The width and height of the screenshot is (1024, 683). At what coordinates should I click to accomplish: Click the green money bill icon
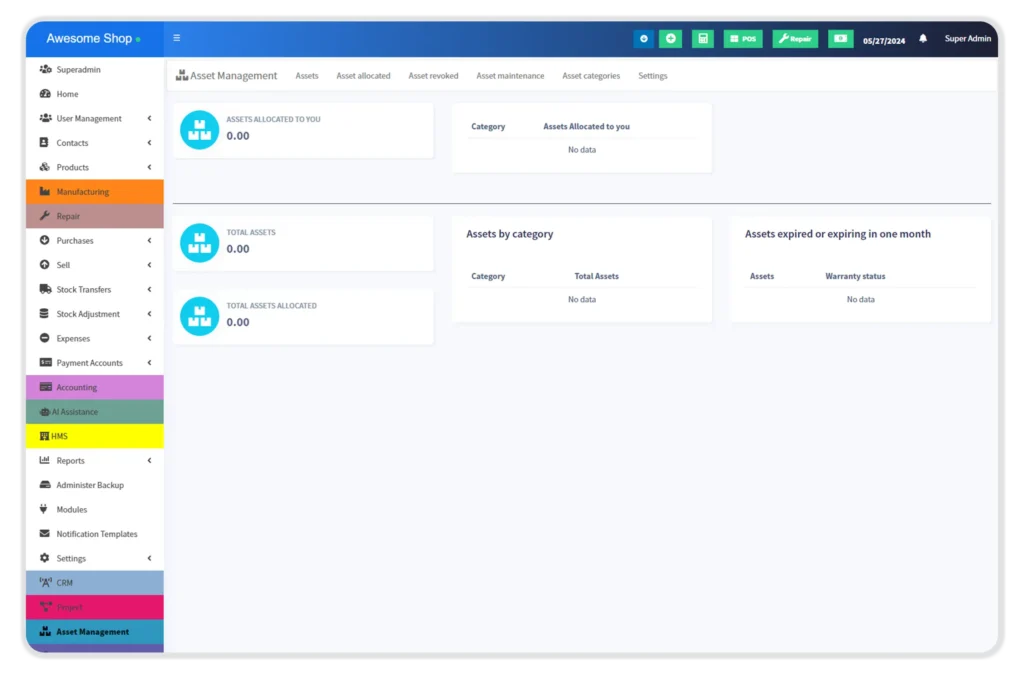(841, 39)
